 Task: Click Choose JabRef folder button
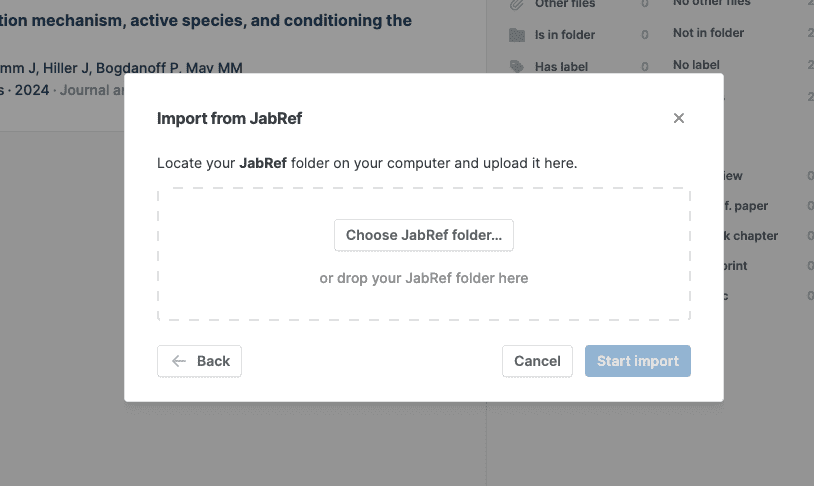click(x=424, y=235)
